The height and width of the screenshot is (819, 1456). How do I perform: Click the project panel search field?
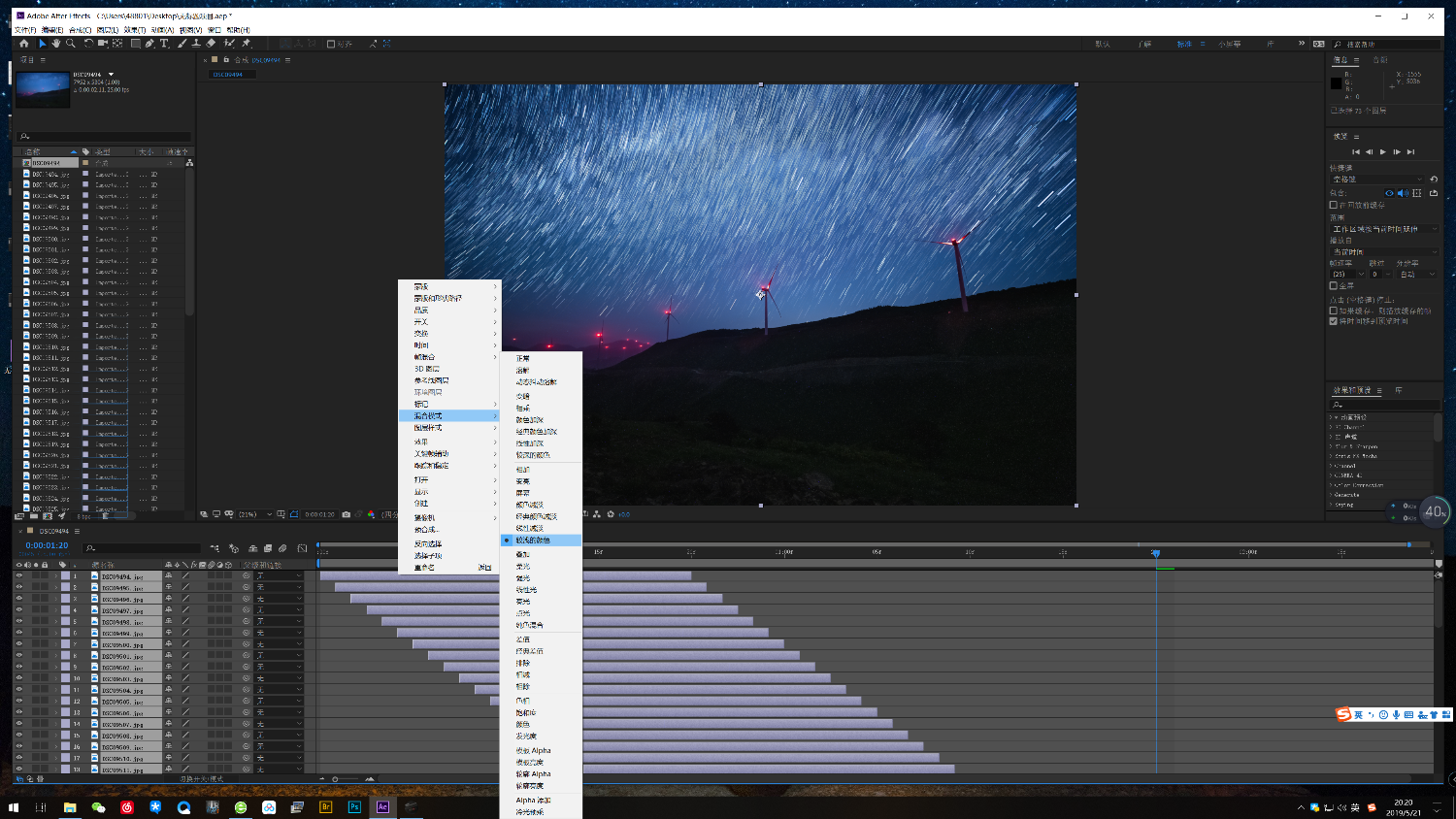point(104,136)
